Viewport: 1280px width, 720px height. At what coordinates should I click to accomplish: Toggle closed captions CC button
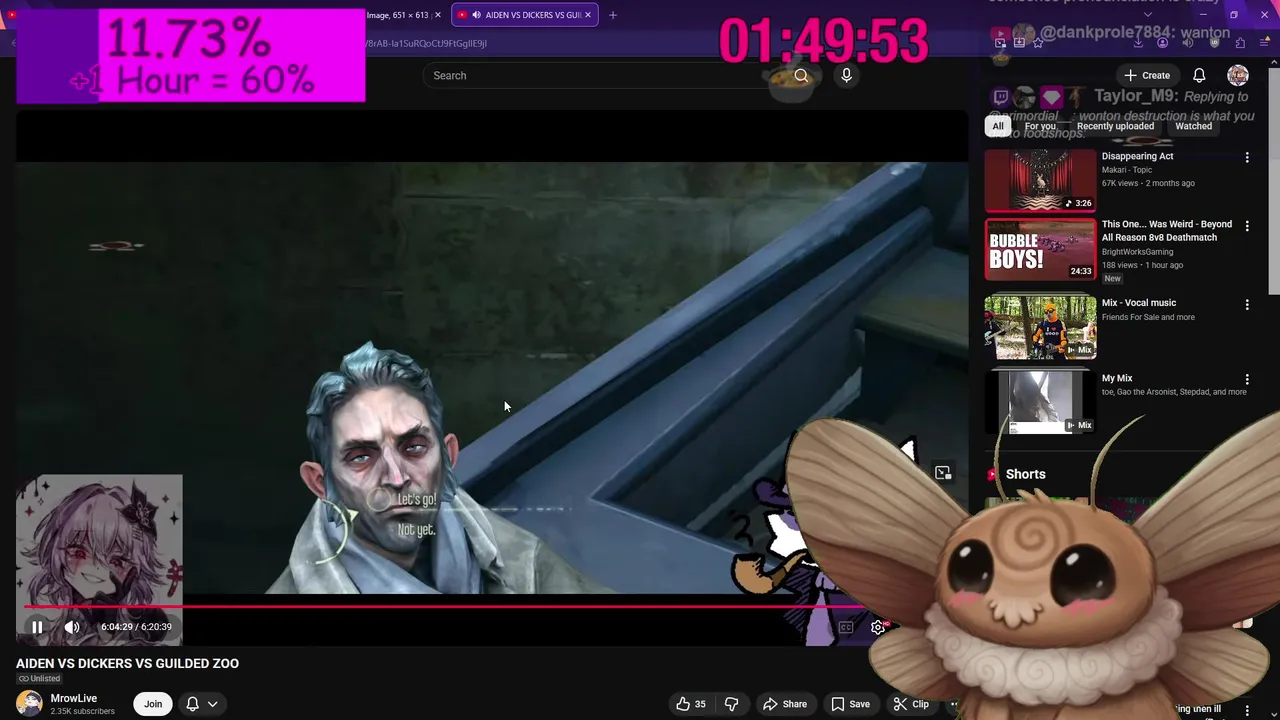846,627
